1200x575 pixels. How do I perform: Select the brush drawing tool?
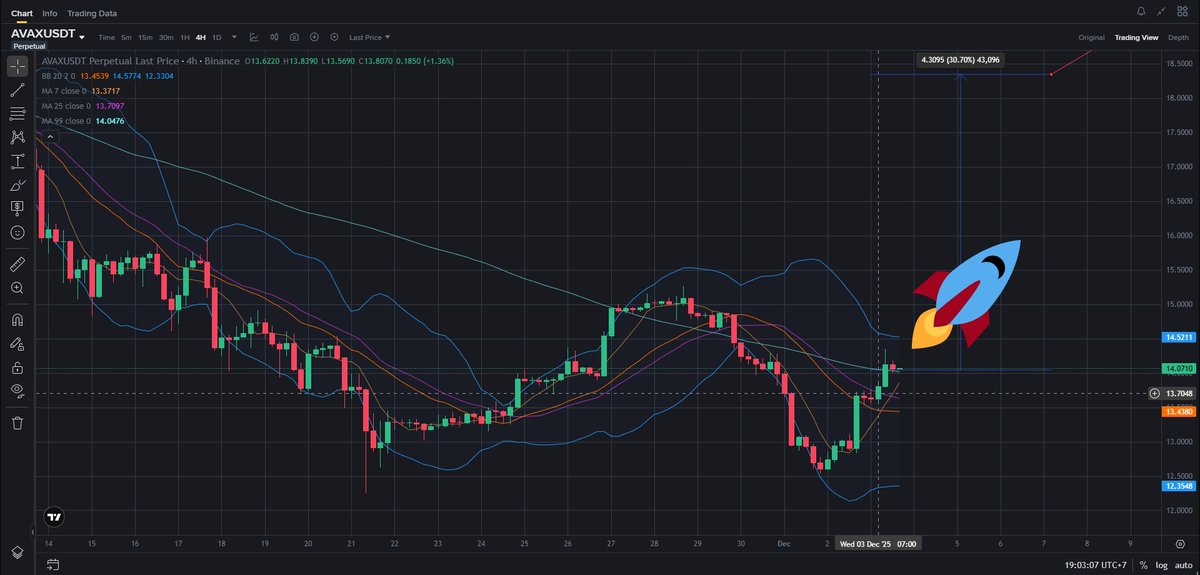[17, 184]
